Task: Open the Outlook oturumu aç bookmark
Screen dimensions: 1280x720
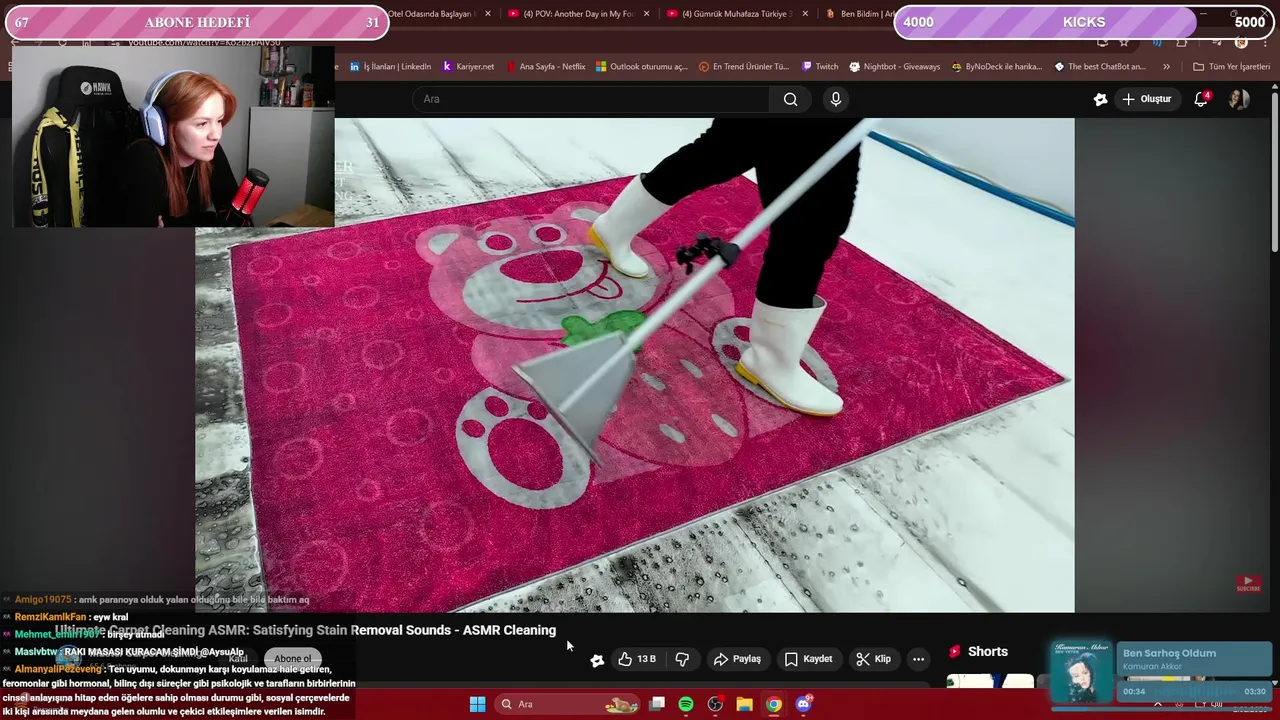Action: point(641,67)
